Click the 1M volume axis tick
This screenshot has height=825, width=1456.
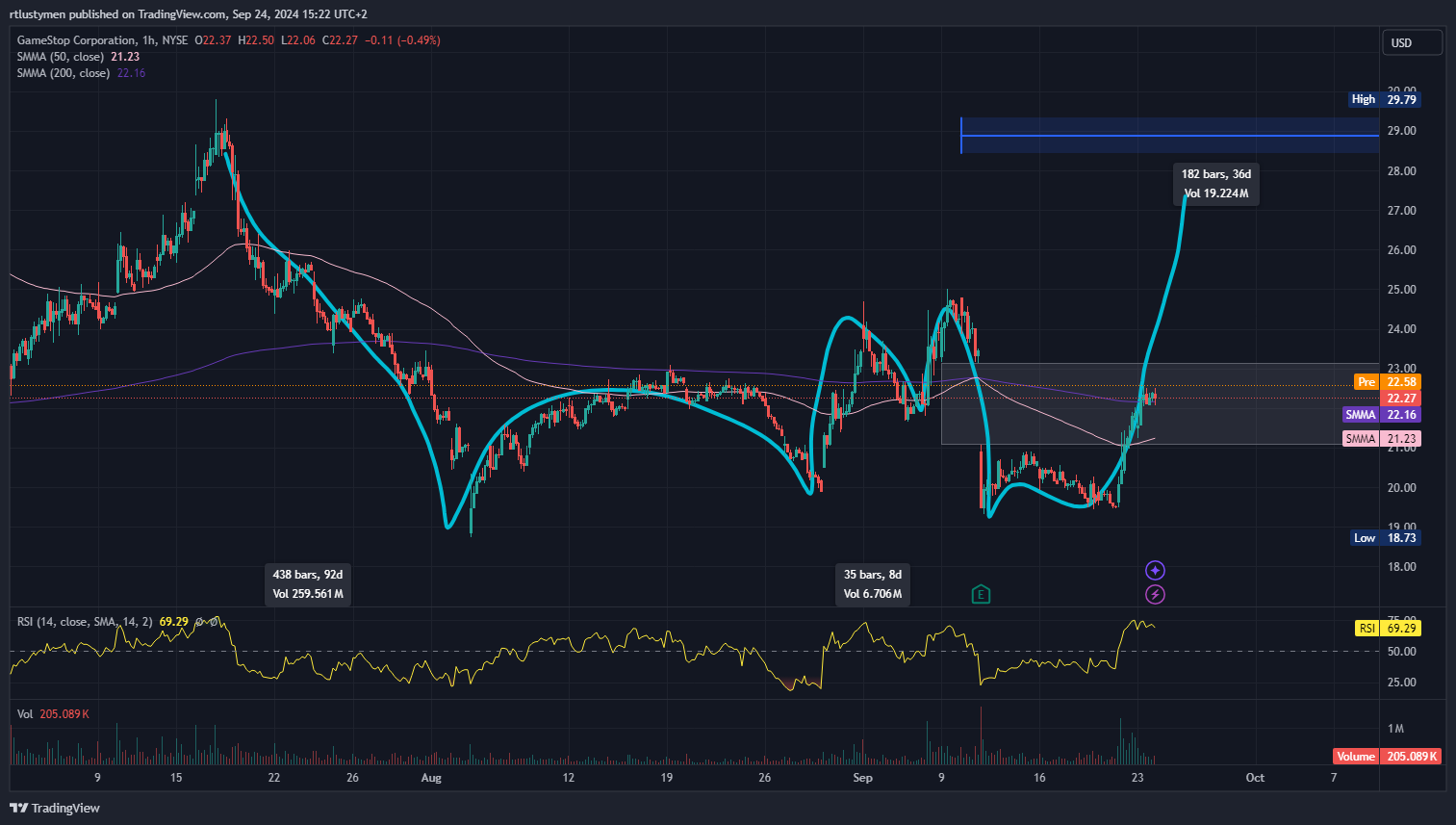[x=1395, y=729]
